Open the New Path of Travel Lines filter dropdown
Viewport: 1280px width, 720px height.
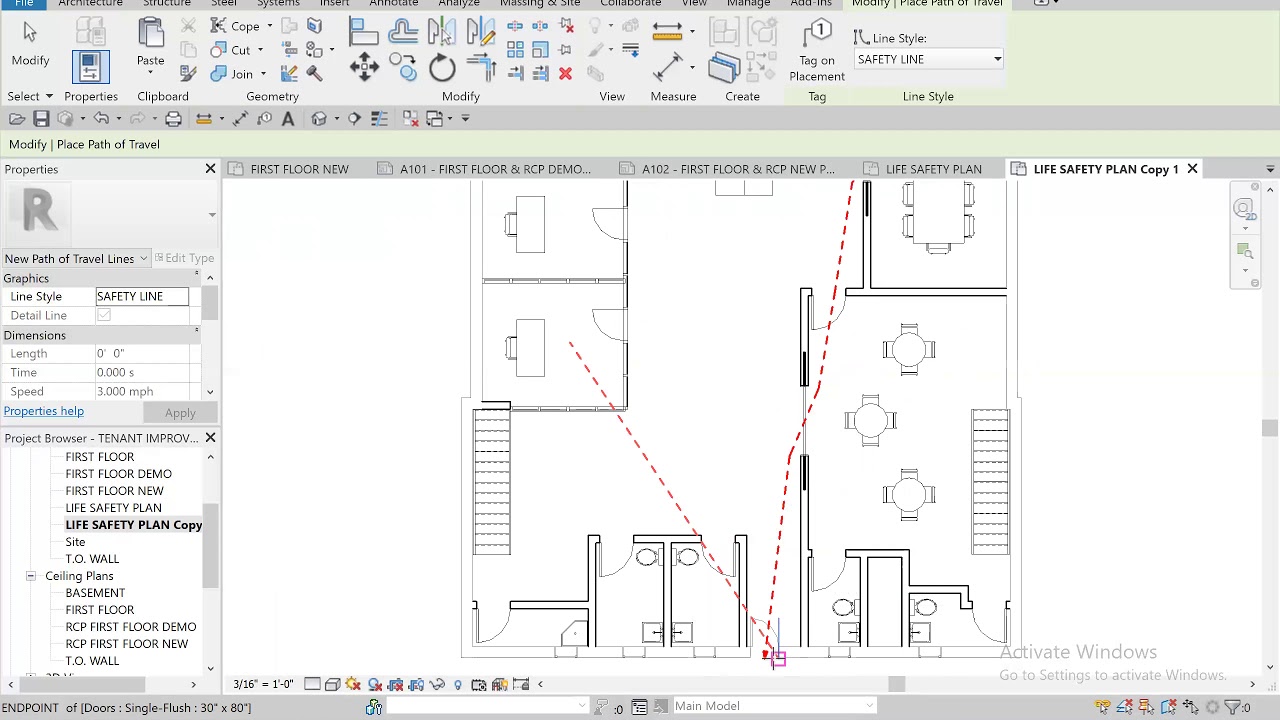click(76, 259)
